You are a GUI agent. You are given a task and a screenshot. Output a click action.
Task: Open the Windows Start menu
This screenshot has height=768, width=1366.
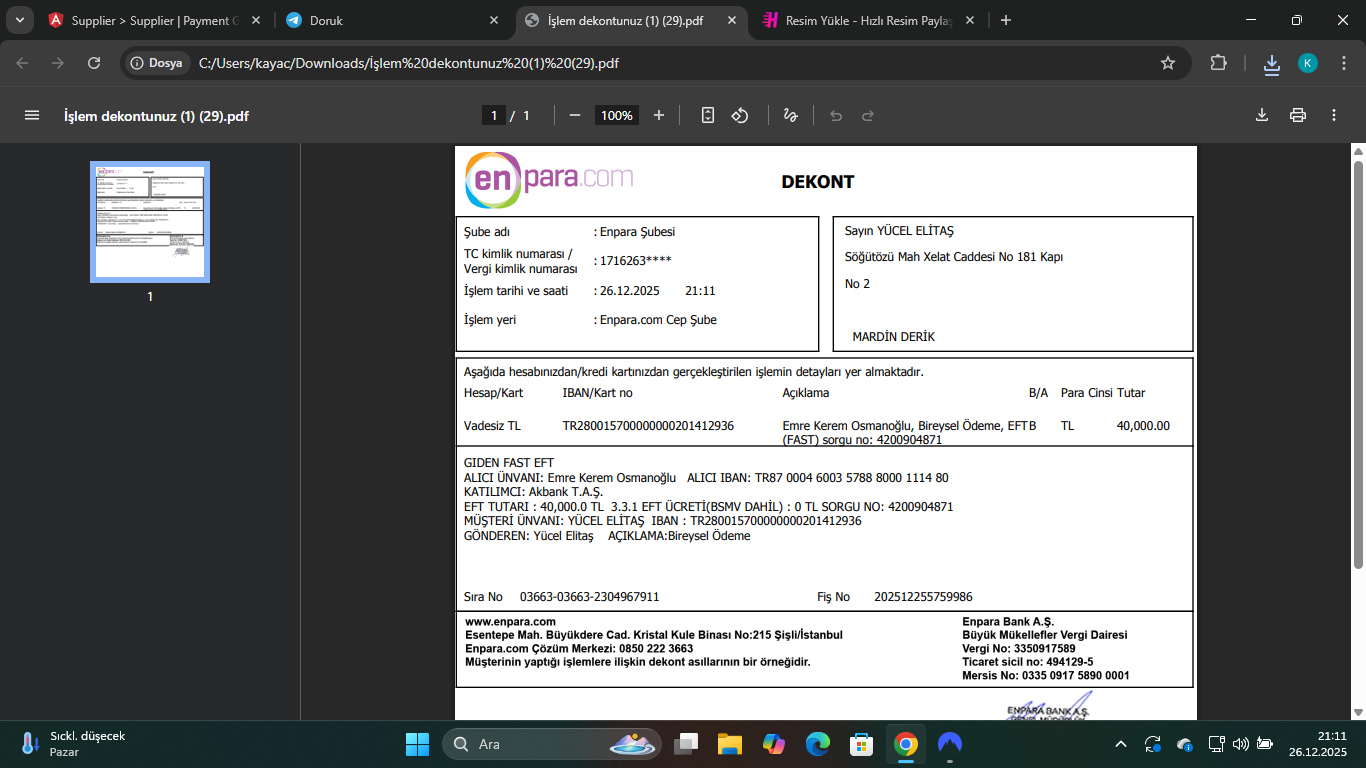(x=417, y=744)
